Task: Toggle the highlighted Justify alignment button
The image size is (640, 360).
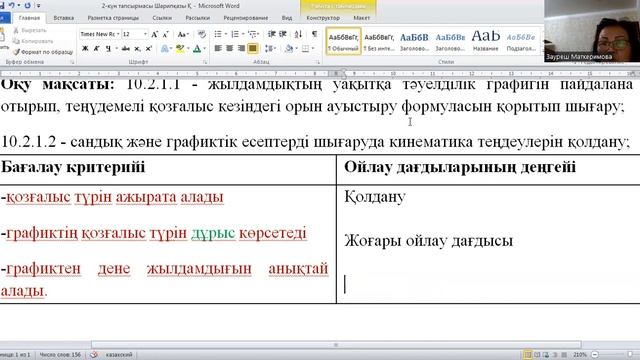Action: coord(253,49)
